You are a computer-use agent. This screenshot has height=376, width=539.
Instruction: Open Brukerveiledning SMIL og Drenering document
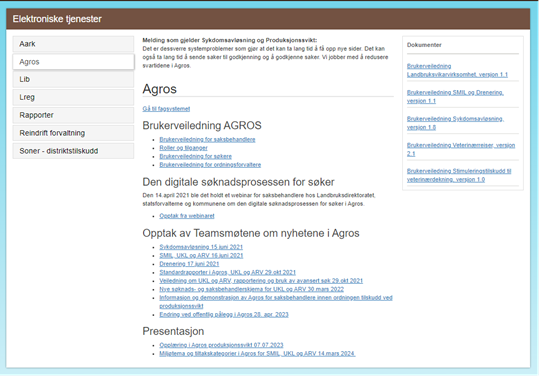[455, 97]
